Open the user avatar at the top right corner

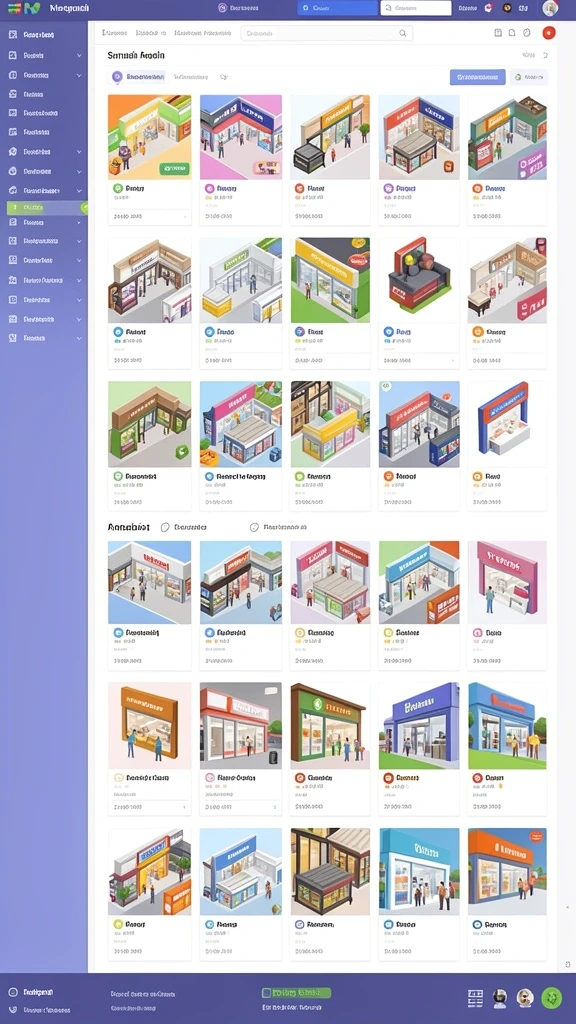click(550, 8)
